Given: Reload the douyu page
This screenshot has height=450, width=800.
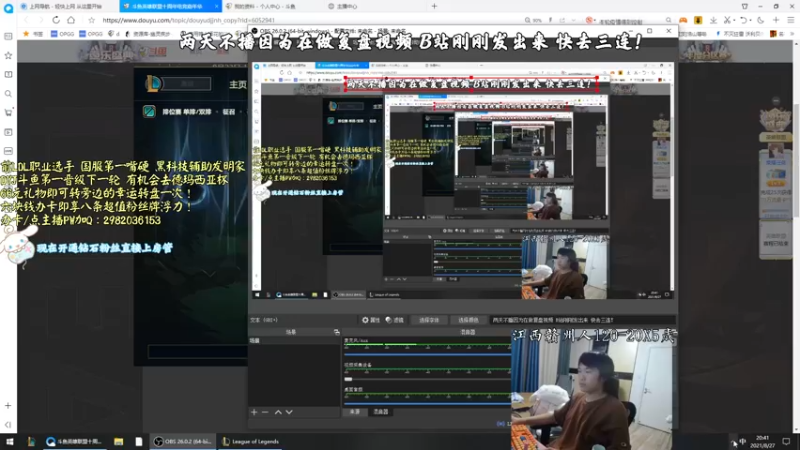Looking at the screenshot, I should click(56, 20).
